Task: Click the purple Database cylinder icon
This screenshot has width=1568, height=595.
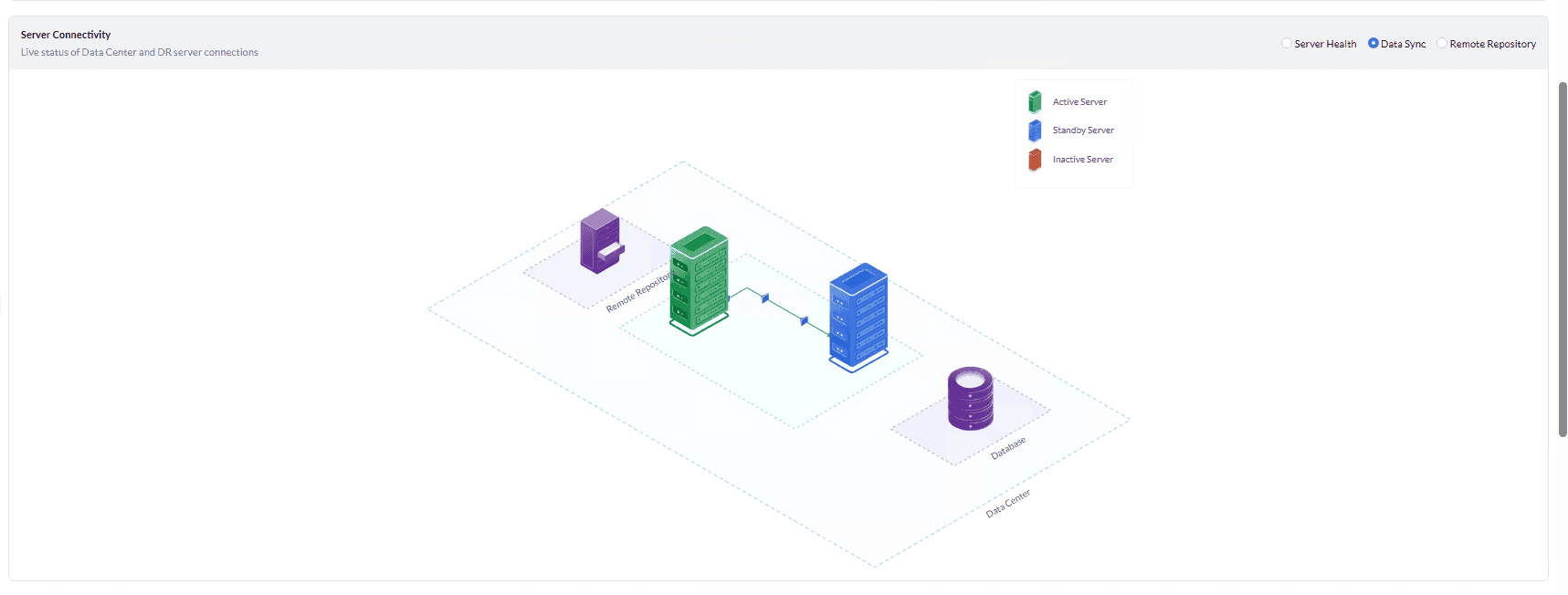Action: point(970,398)
